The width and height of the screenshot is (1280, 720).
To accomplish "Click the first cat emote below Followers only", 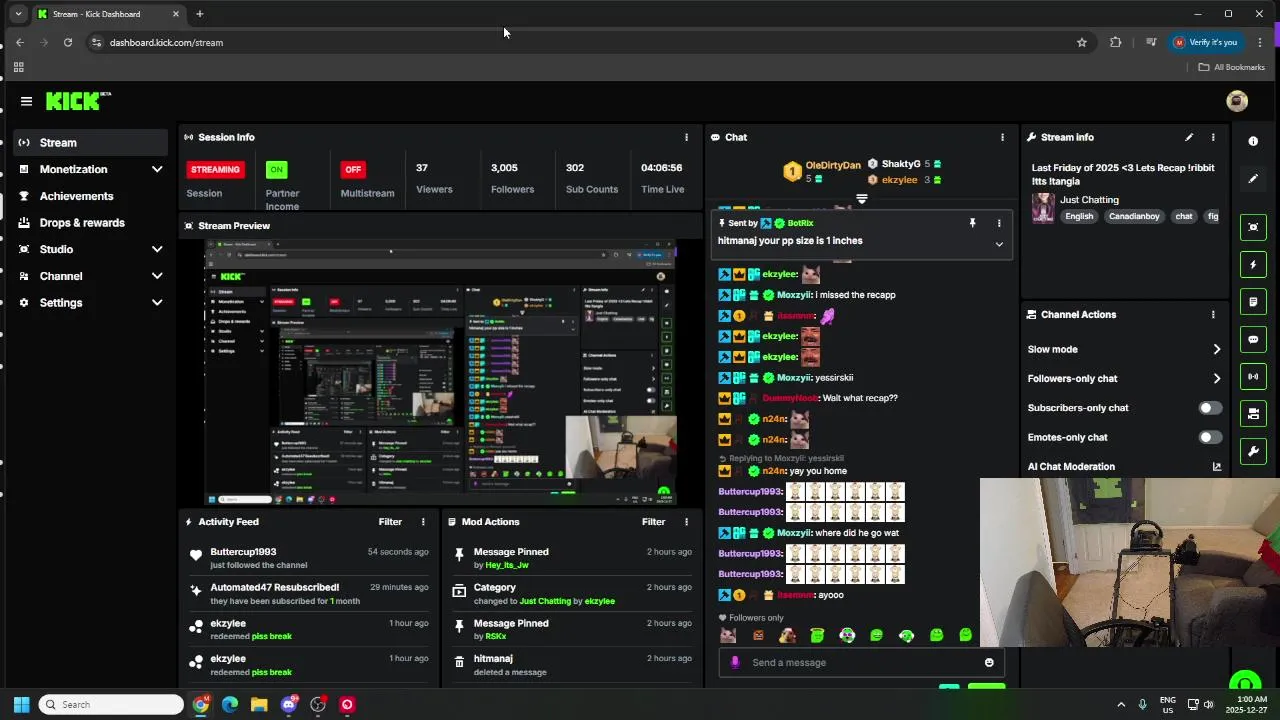I will [728, 635].
